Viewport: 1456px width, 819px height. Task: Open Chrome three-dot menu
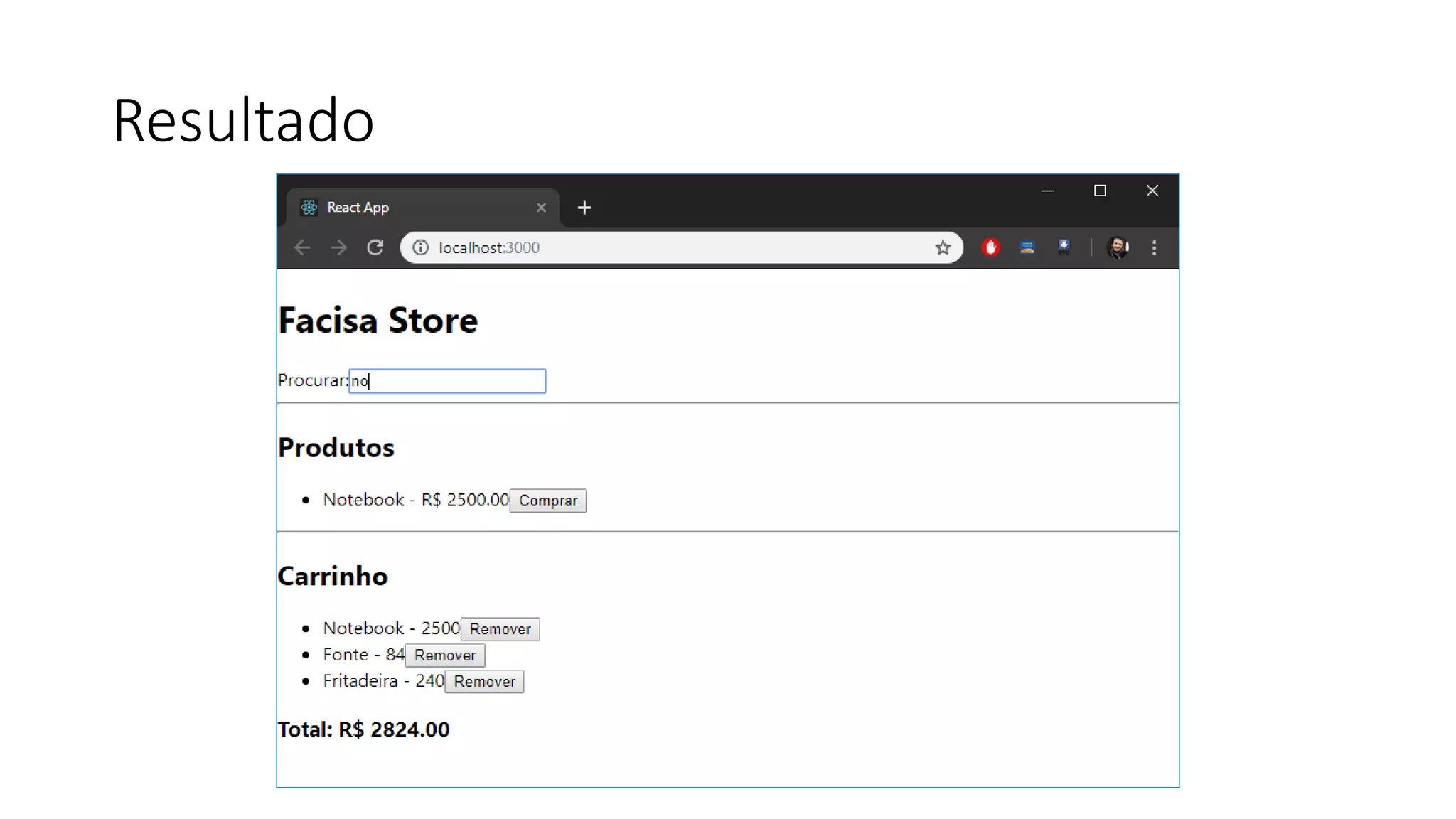1154,247
